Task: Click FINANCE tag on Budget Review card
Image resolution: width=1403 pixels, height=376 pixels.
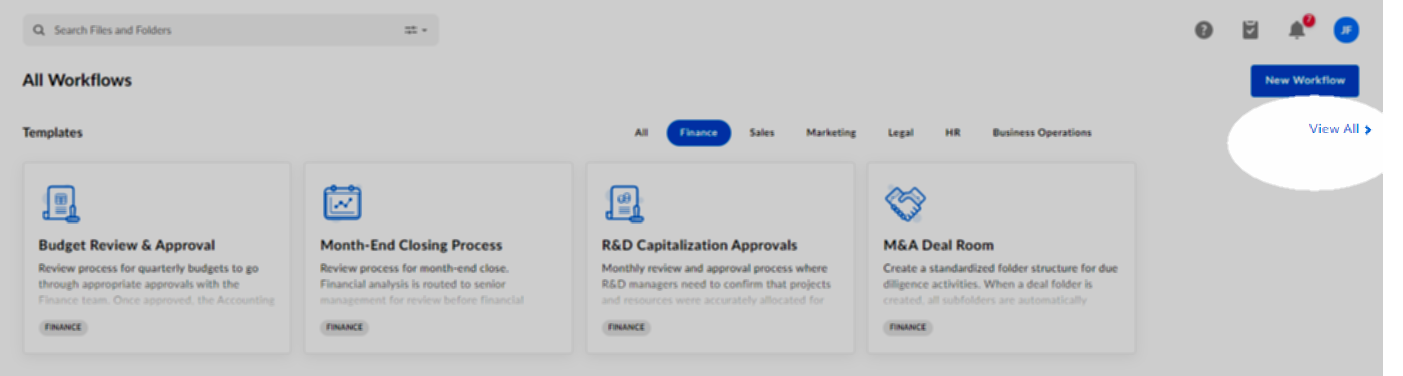Action: pyautogui.click(x=64, y=327)
